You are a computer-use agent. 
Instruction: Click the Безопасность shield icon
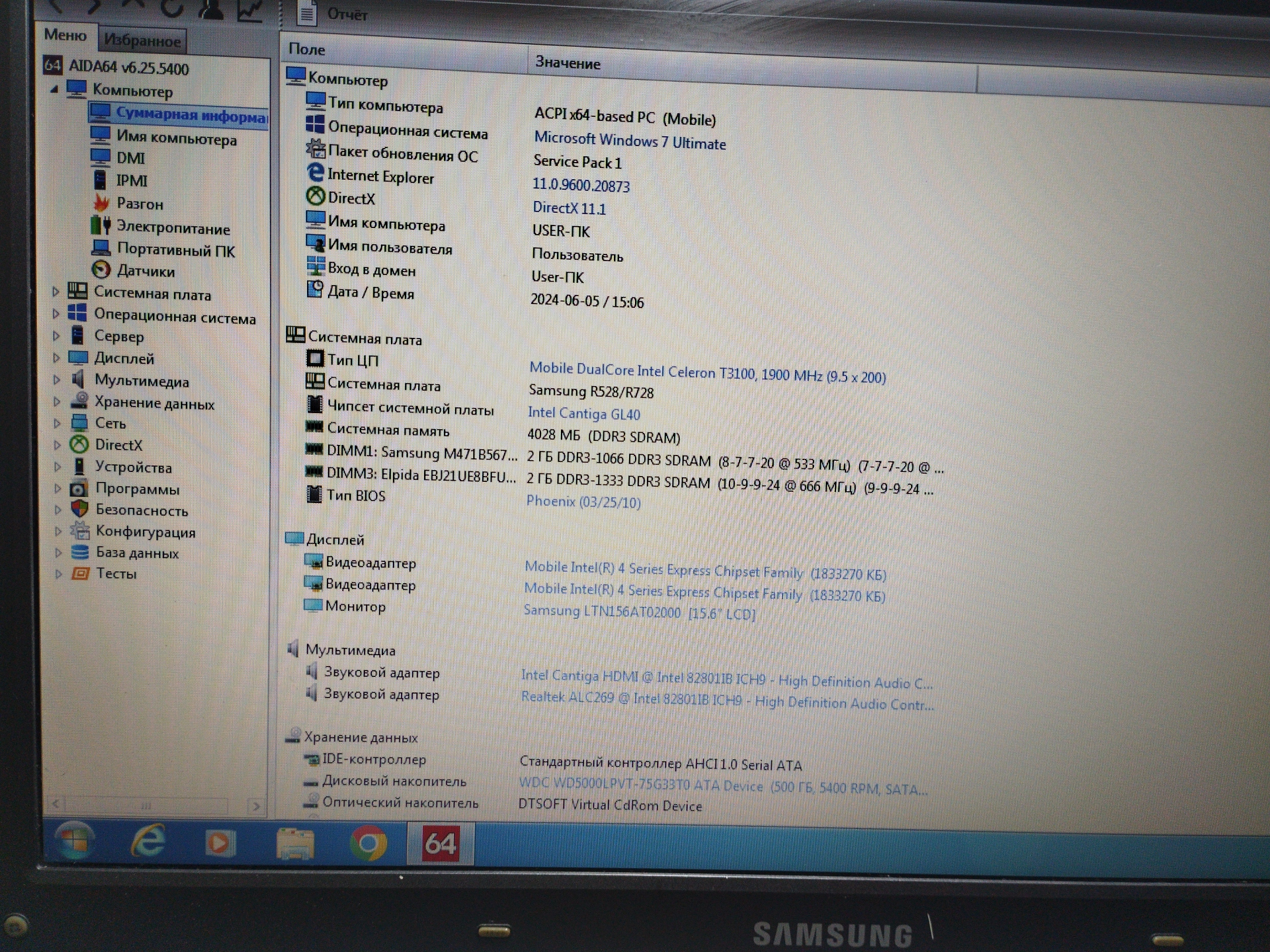coord(80,509)
